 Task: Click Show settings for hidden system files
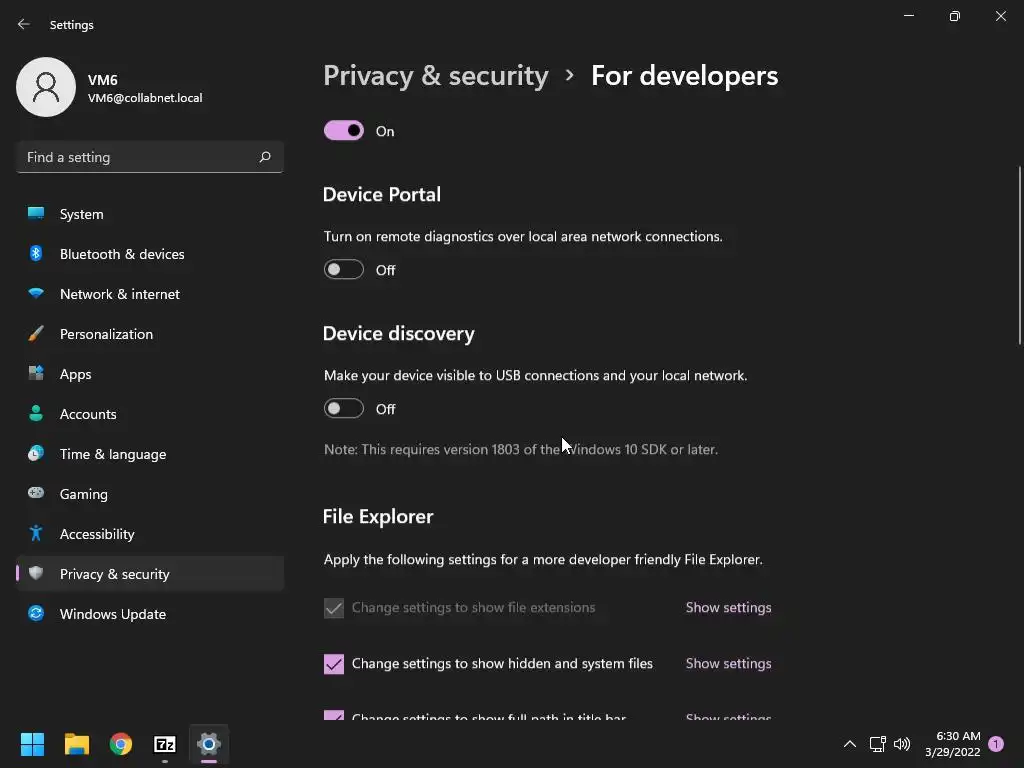point(728,664)
